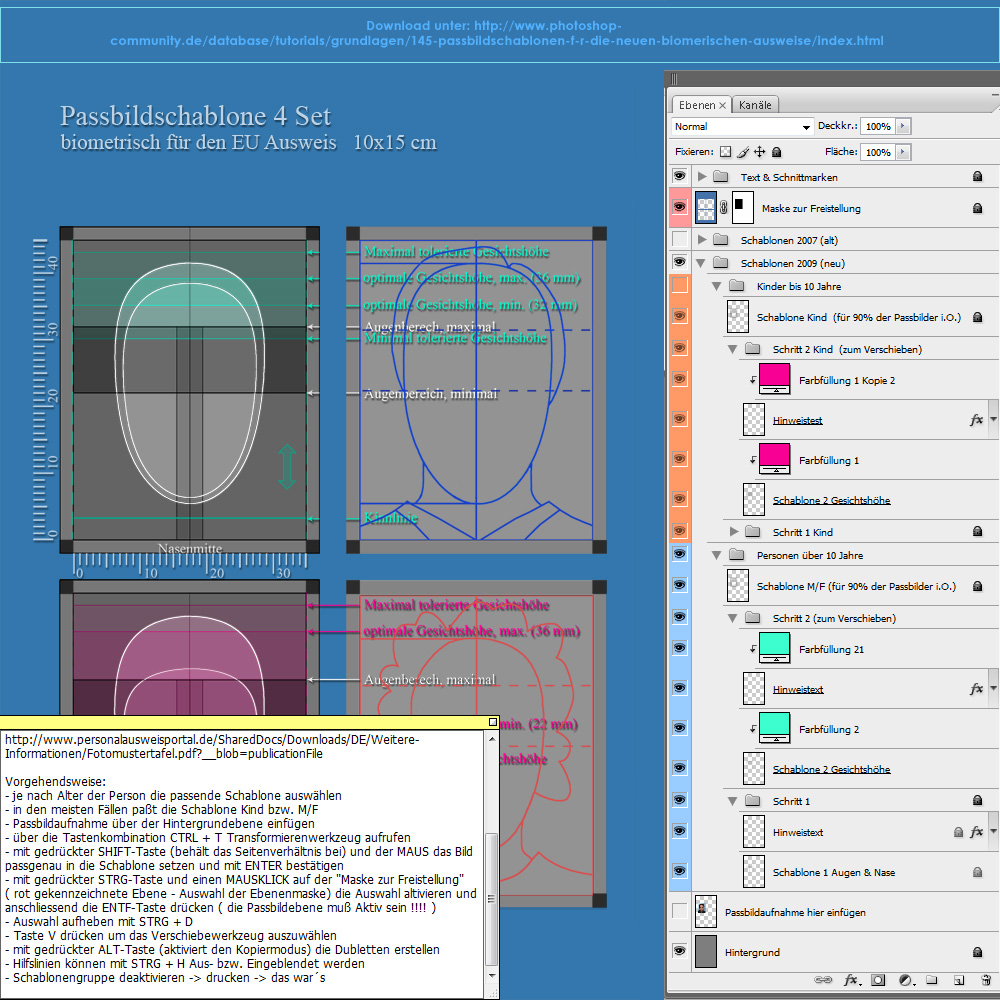The height and width of the screenshot is (1000, 1000).
Task: Add a layer mask using the footer mask icon
Action: click(x=879, y=980)
